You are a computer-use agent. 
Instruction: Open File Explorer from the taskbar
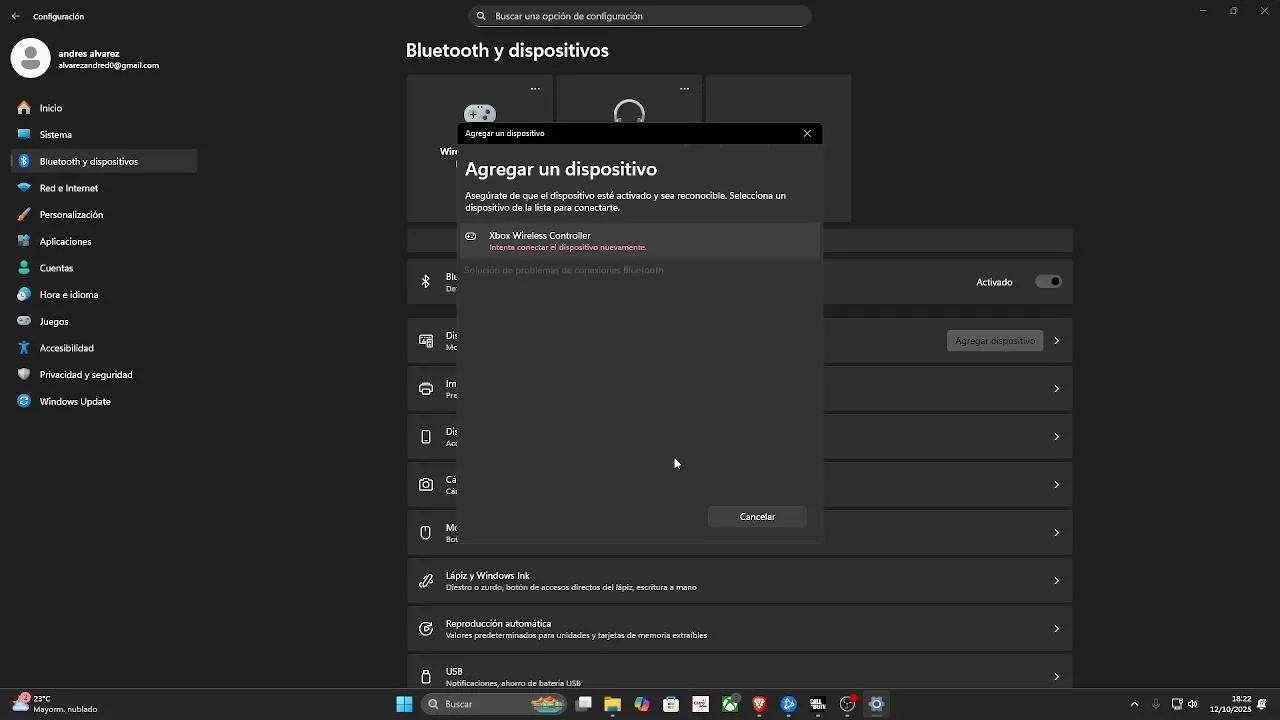point(613,704)
